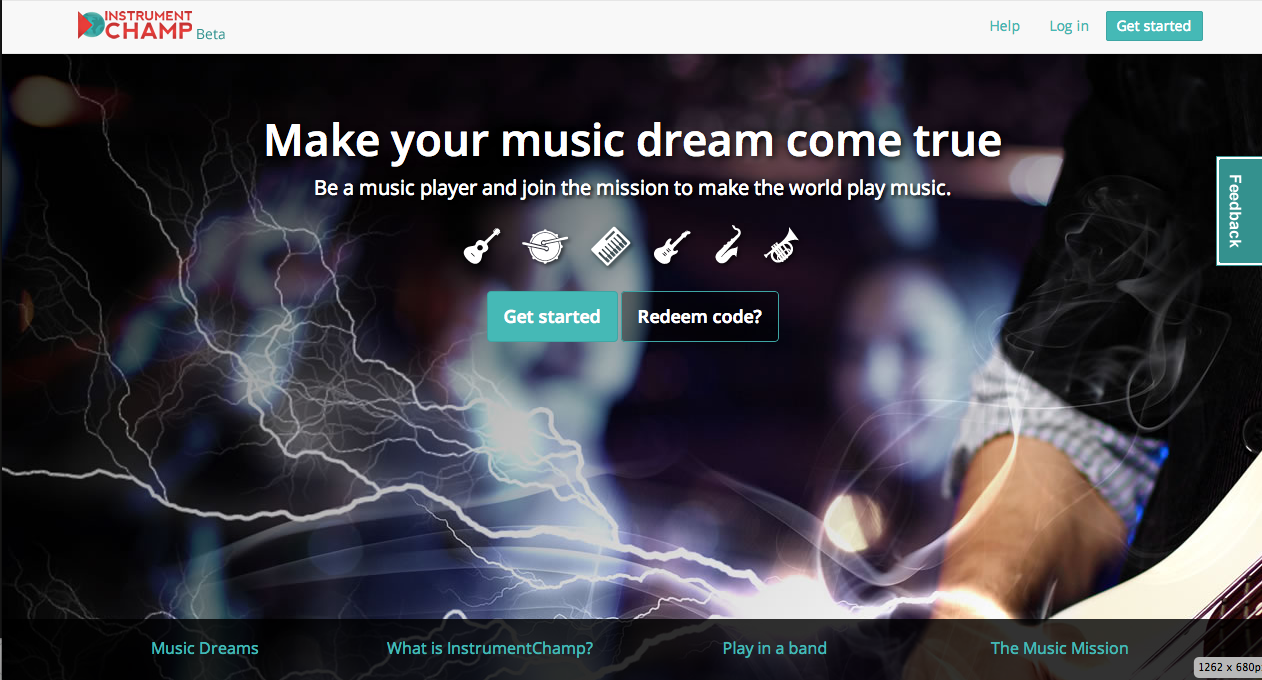
Task: Click the Get started button in header
Action: pyautogui.click(x=1154, y=26)
